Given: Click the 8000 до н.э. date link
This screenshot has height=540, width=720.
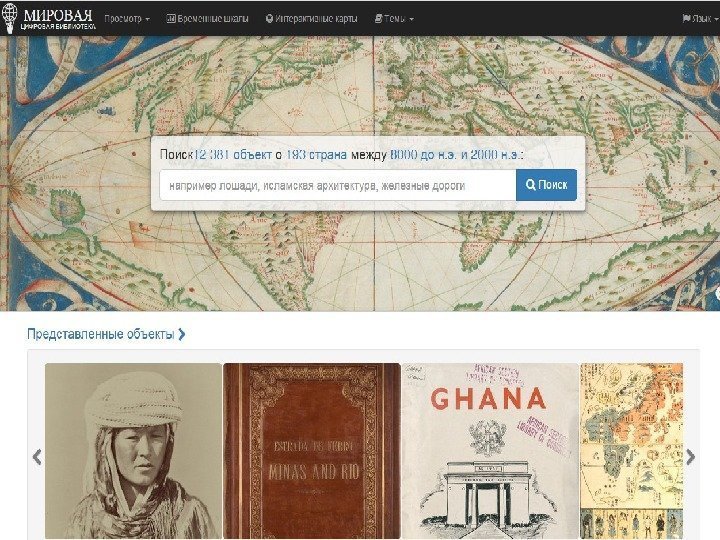Looking at the screenshot, I should click(x=423, y=155).
